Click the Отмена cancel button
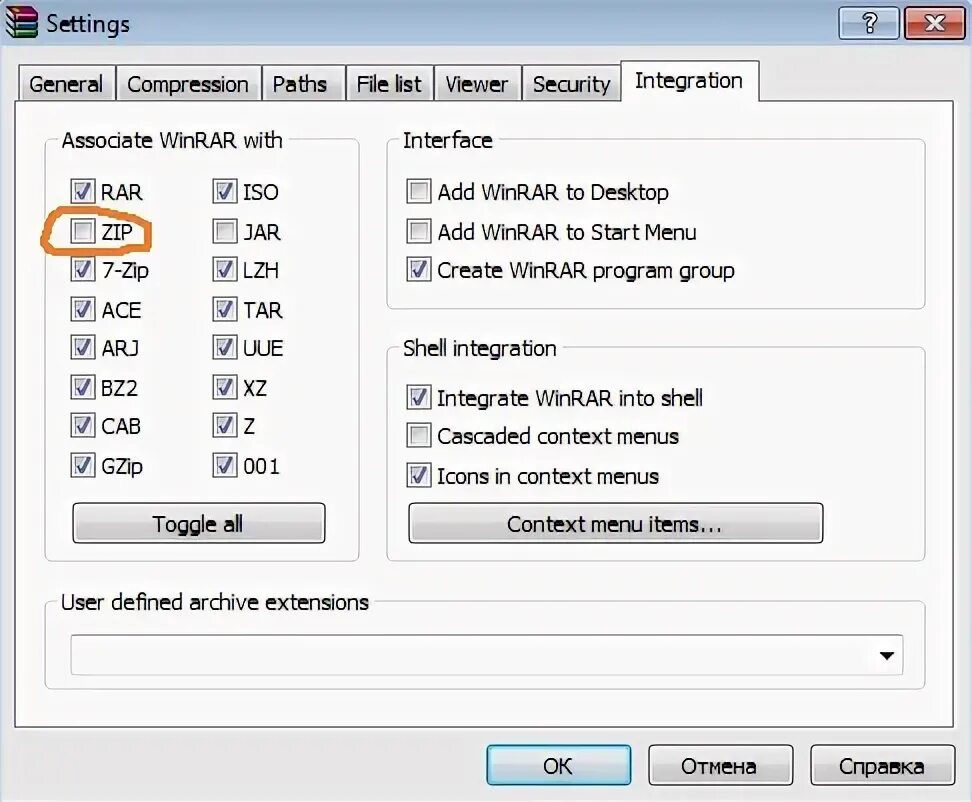This screenshot has width=972, height=802. (720, 765)
